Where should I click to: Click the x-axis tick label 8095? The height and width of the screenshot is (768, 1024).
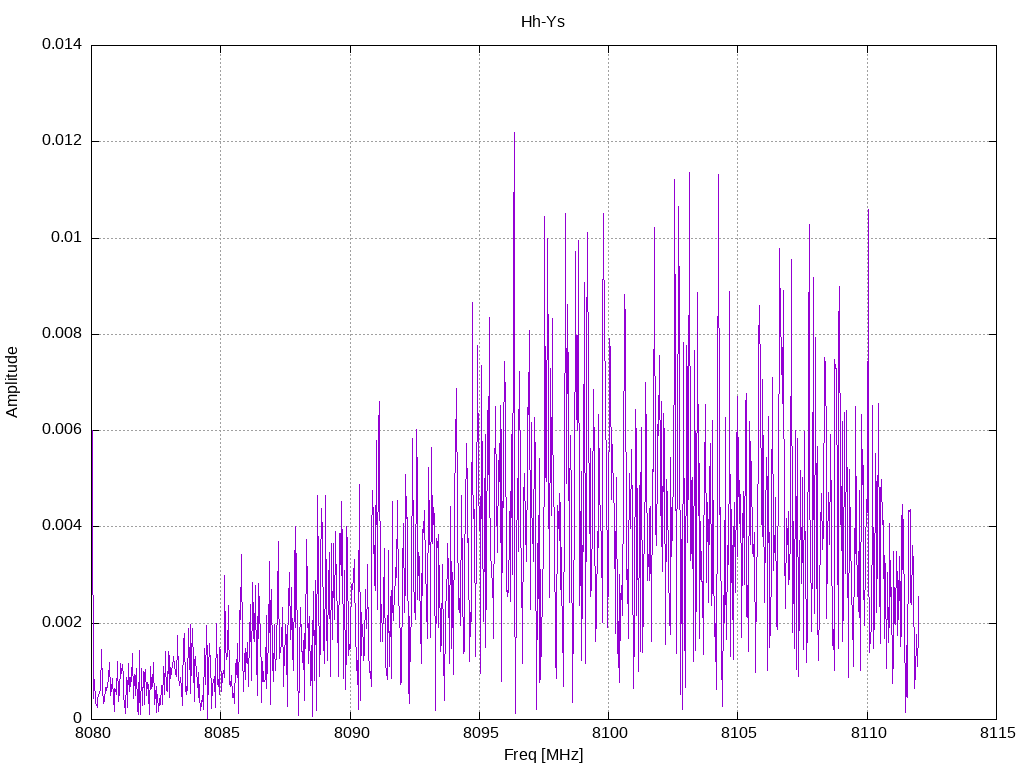[480, 733]
